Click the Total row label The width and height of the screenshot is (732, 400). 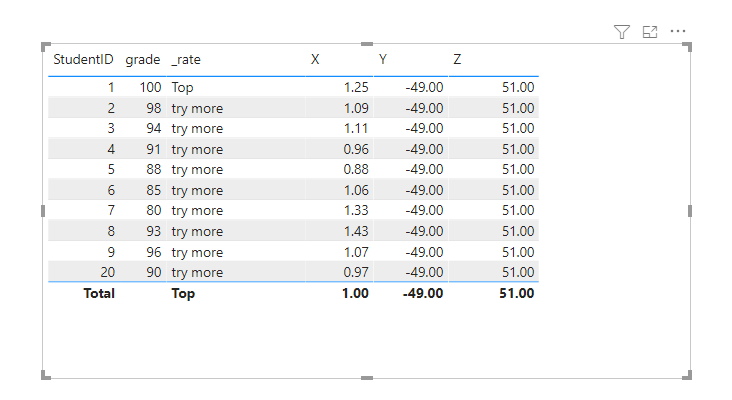click(99, 294)
